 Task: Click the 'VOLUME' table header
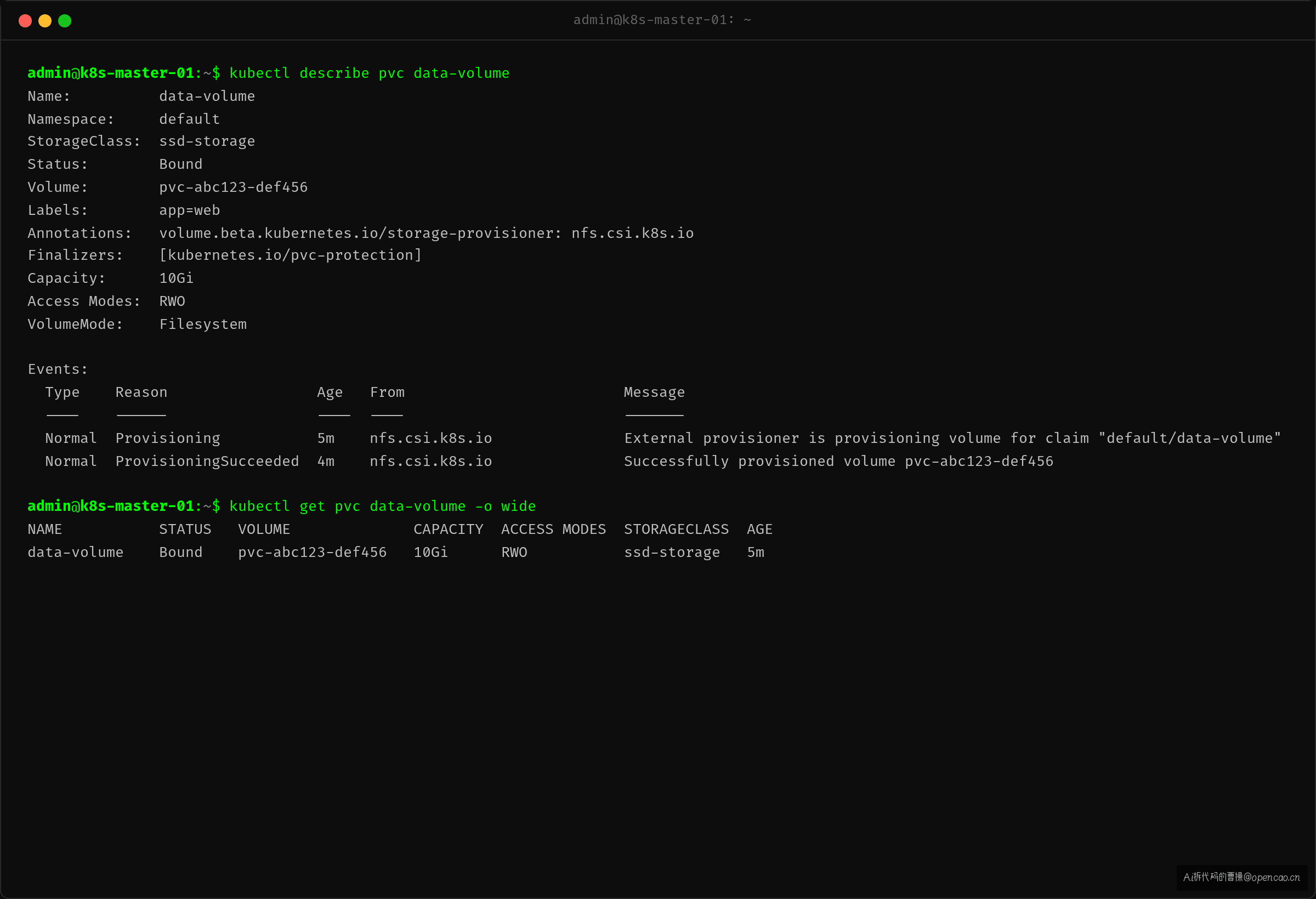click(264, 530)
